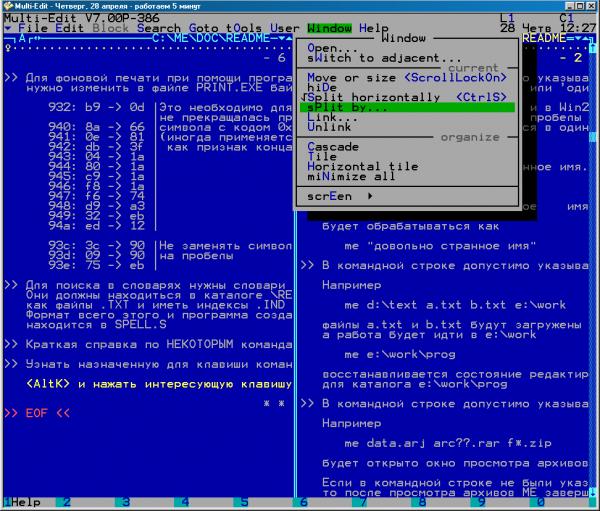This screenshot has height=511, width=600.
Task: Choose Link... from the Window menu
Action: coord(332,117)
